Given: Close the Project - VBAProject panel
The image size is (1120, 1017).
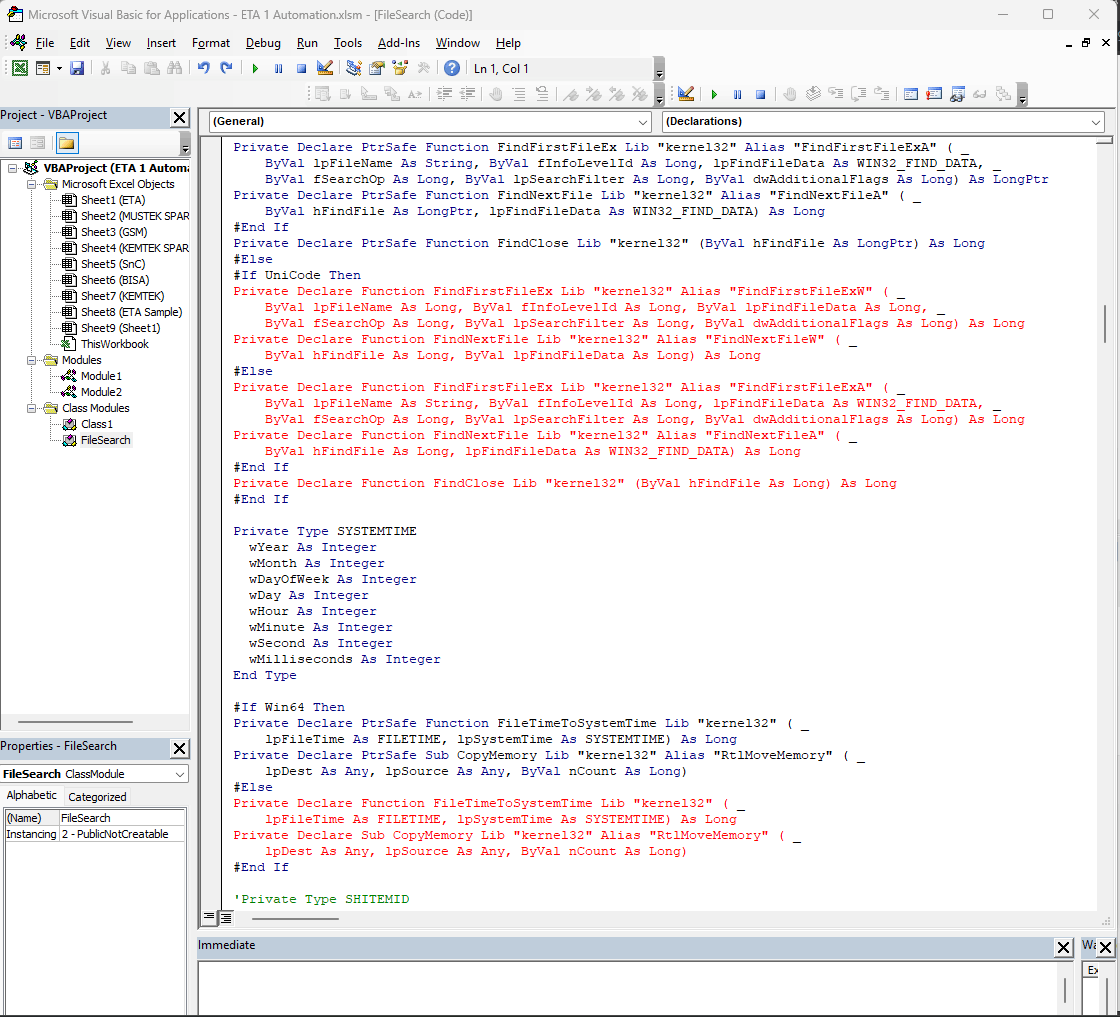Looking at the screenshot, I should (x=180, y=117).
